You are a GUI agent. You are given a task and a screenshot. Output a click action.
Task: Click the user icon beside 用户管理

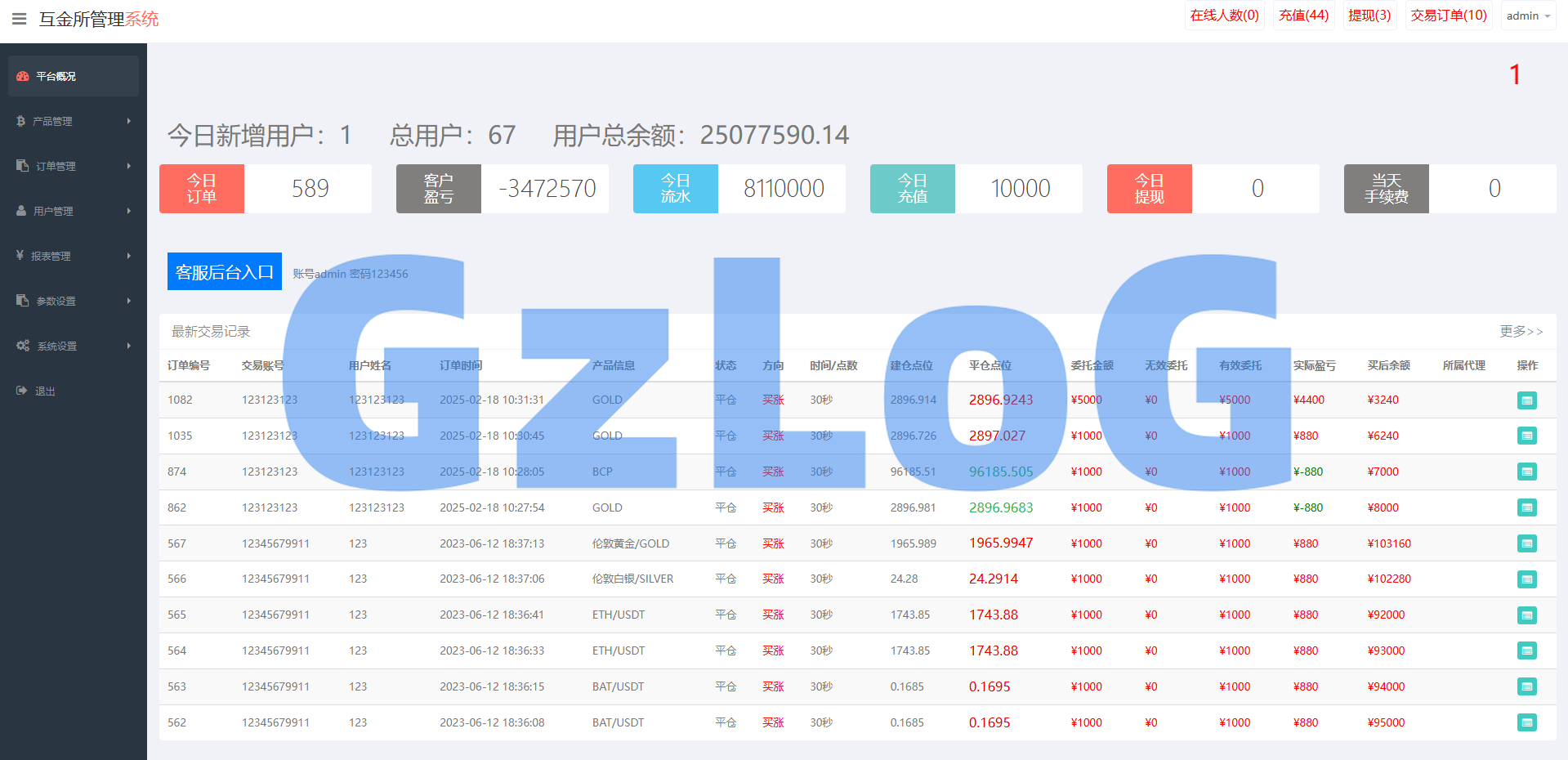22,211
